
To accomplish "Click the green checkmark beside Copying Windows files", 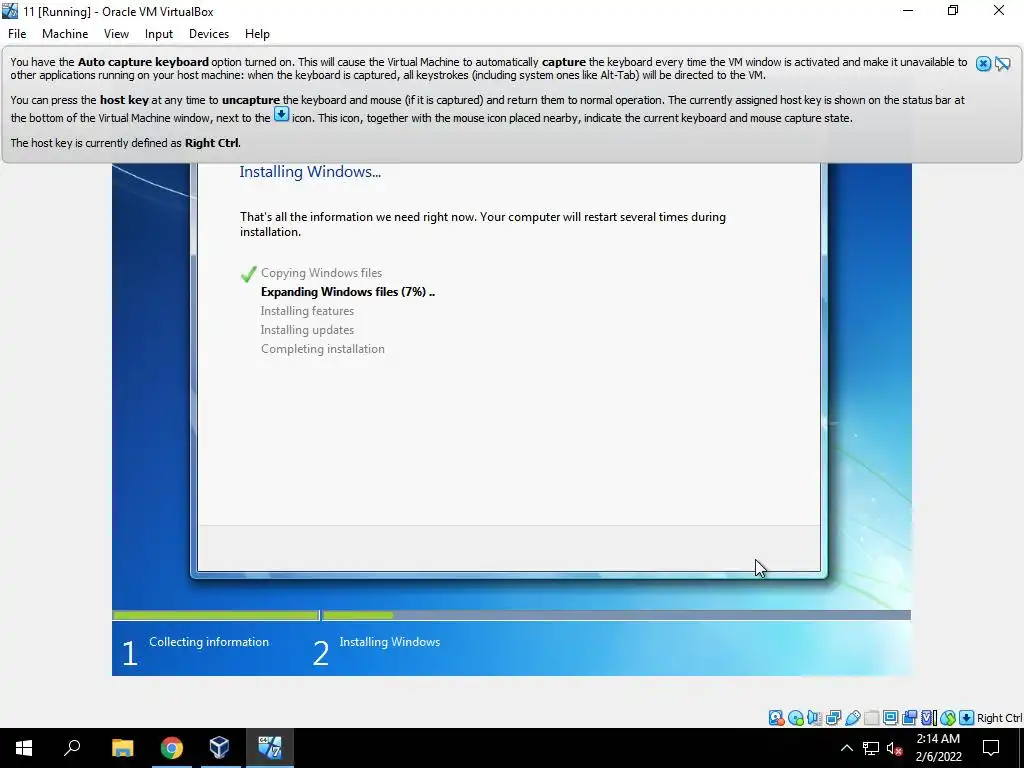I will (x=248, y=274).
